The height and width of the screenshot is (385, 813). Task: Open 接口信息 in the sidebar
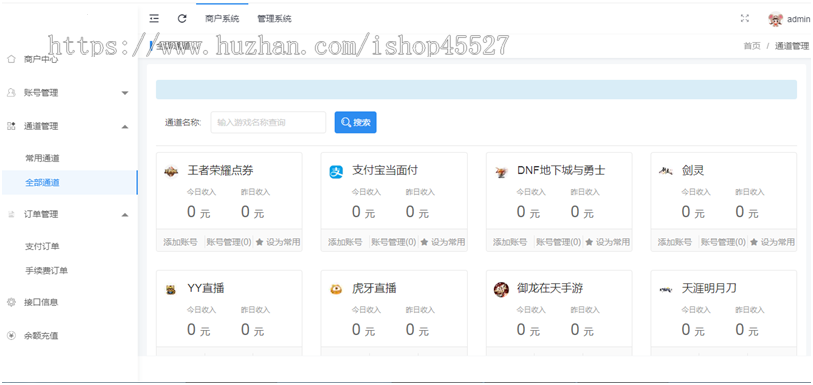click(41, 302)
